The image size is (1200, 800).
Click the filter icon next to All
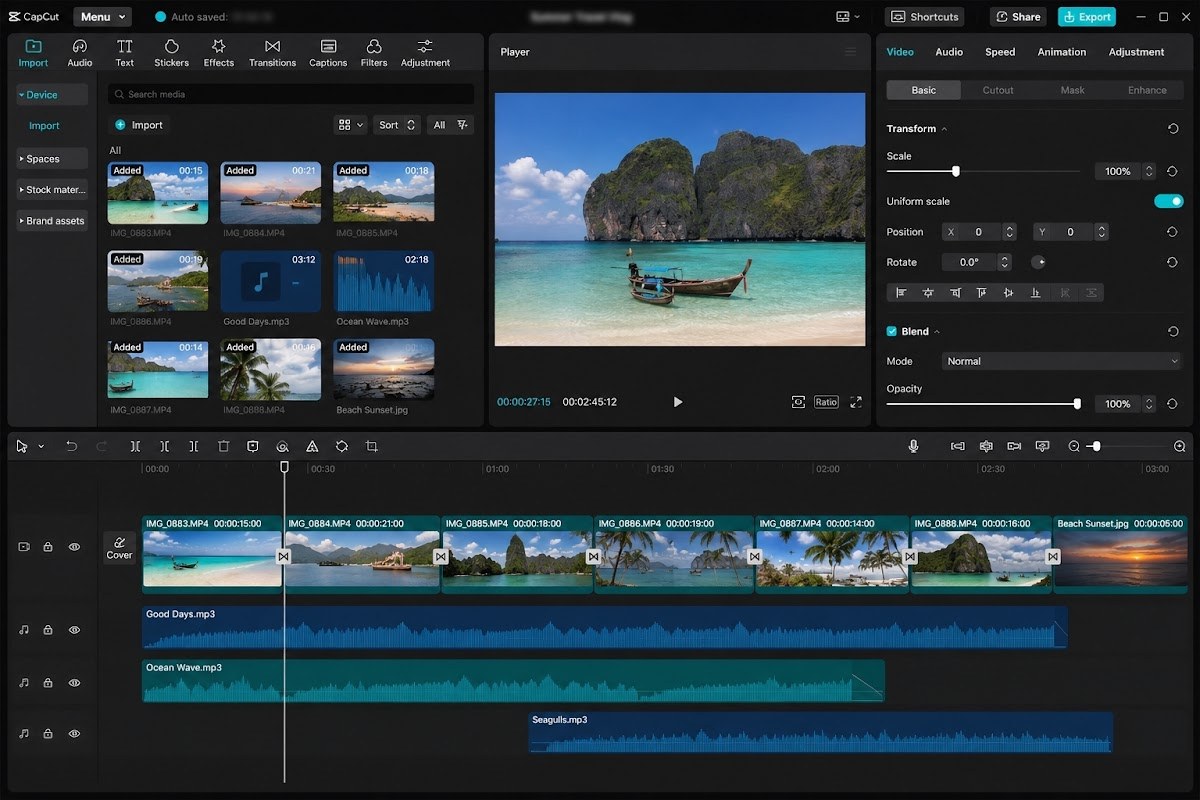(x=462, y=125)
